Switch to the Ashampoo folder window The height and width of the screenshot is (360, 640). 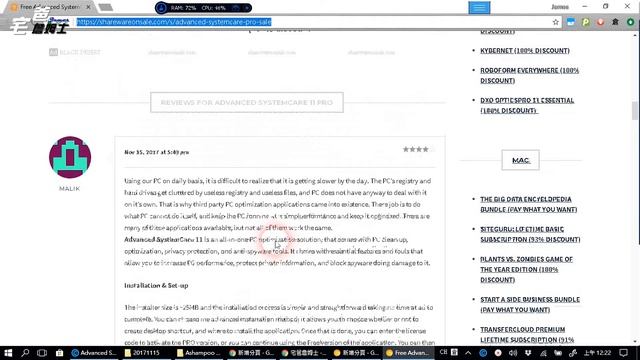[199, 353]
